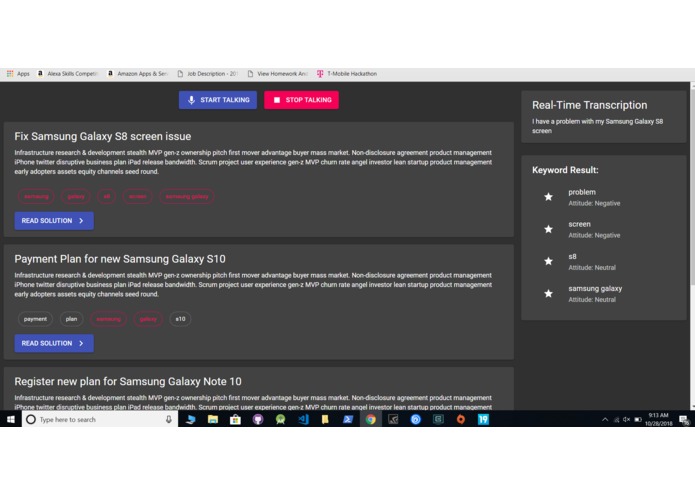Open the Amazon Apps & Services bookmark
The image size is (695, 494).
tap(138, 74)
